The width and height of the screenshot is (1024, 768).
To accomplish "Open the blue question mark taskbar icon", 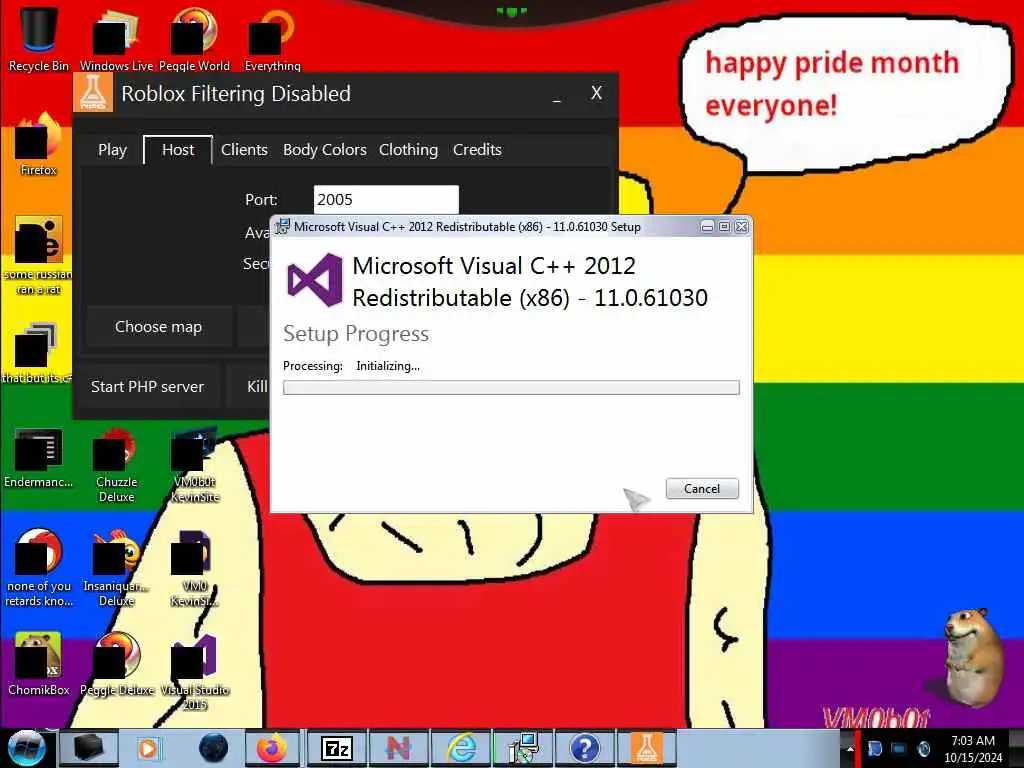I will click(x=584, y=748).
